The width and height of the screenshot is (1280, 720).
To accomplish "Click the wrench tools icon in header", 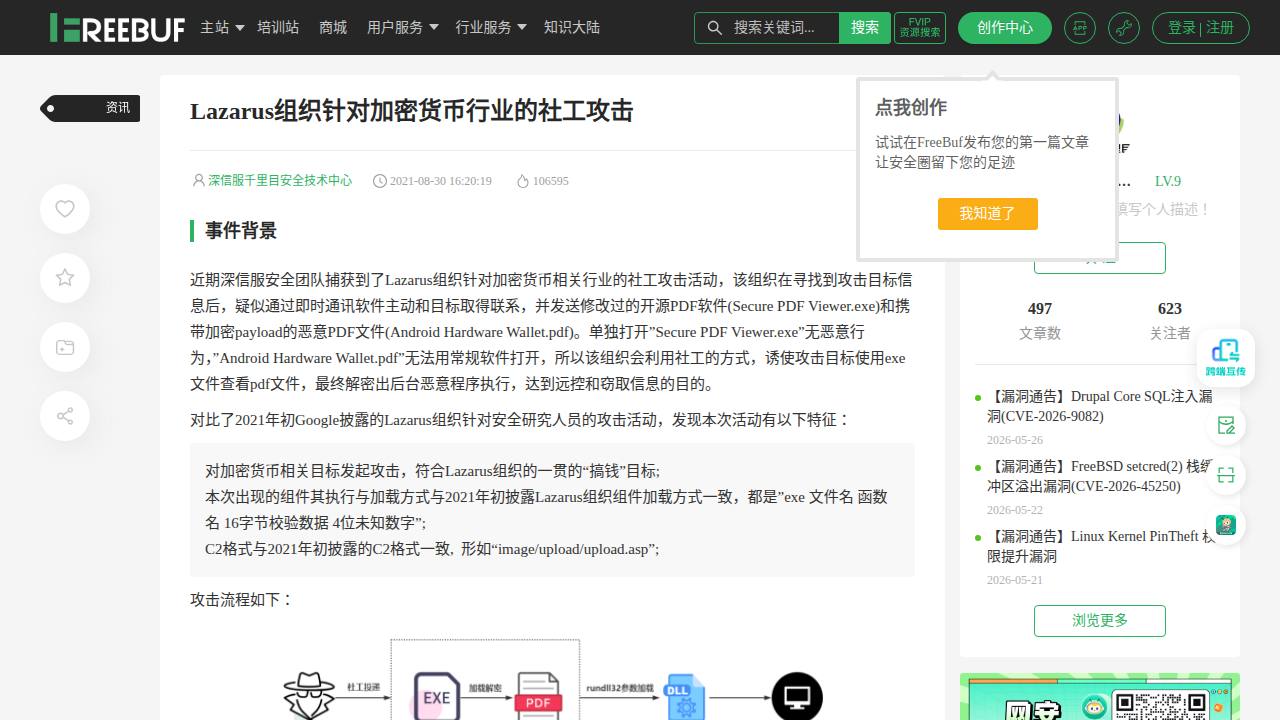I will pos(1124,28).
